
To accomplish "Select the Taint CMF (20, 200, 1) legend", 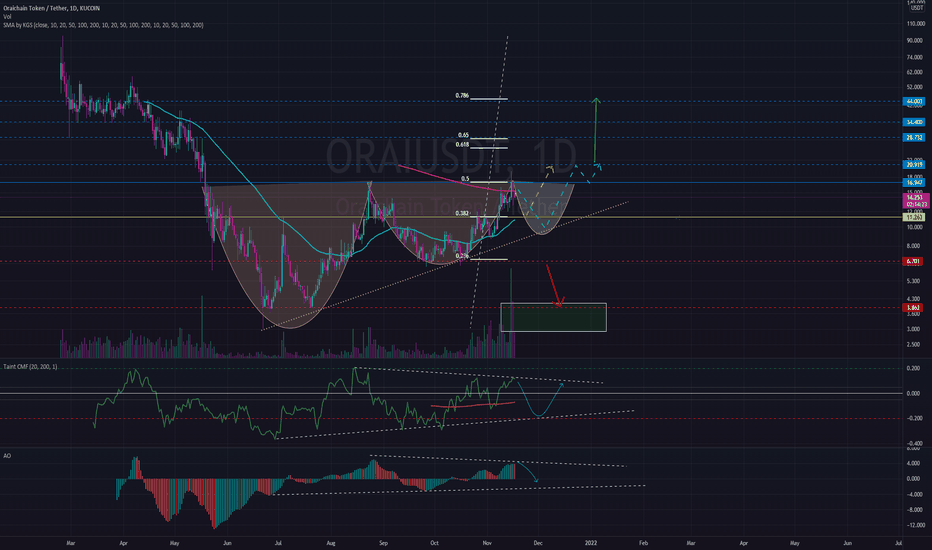I will (30, 367).
